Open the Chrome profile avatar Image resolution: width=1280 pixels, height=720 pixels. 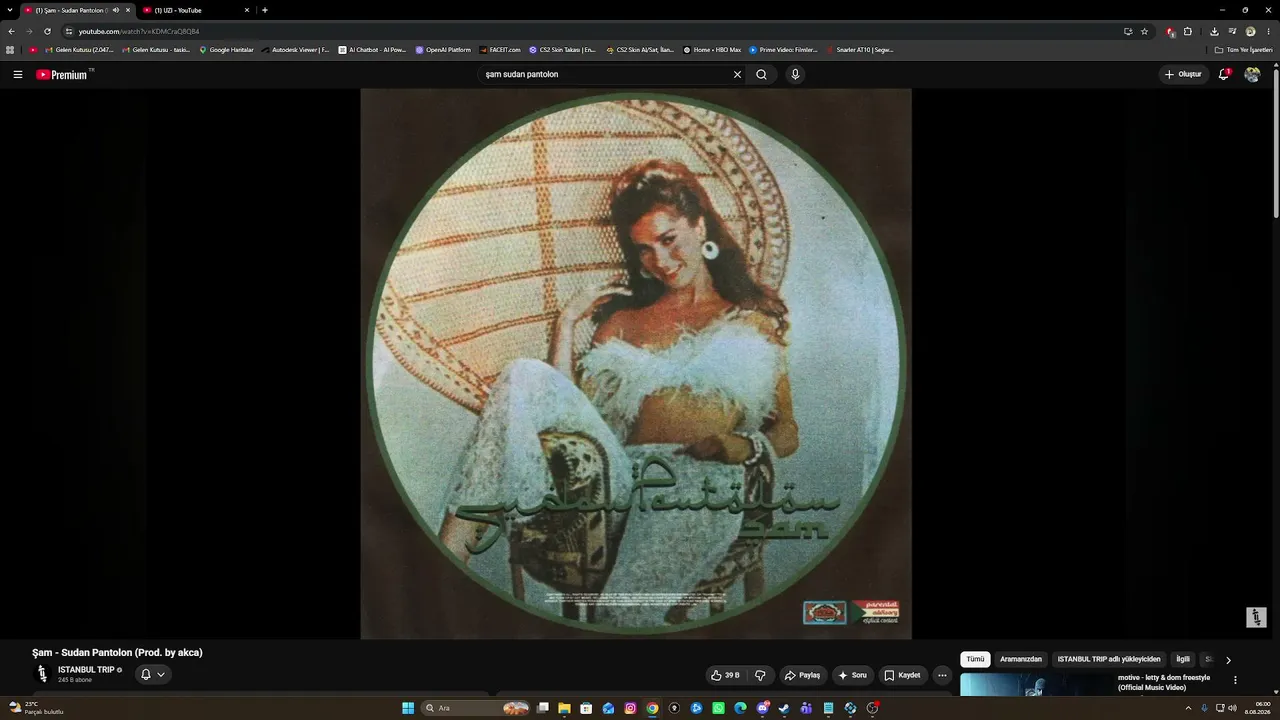[1250, 31]
